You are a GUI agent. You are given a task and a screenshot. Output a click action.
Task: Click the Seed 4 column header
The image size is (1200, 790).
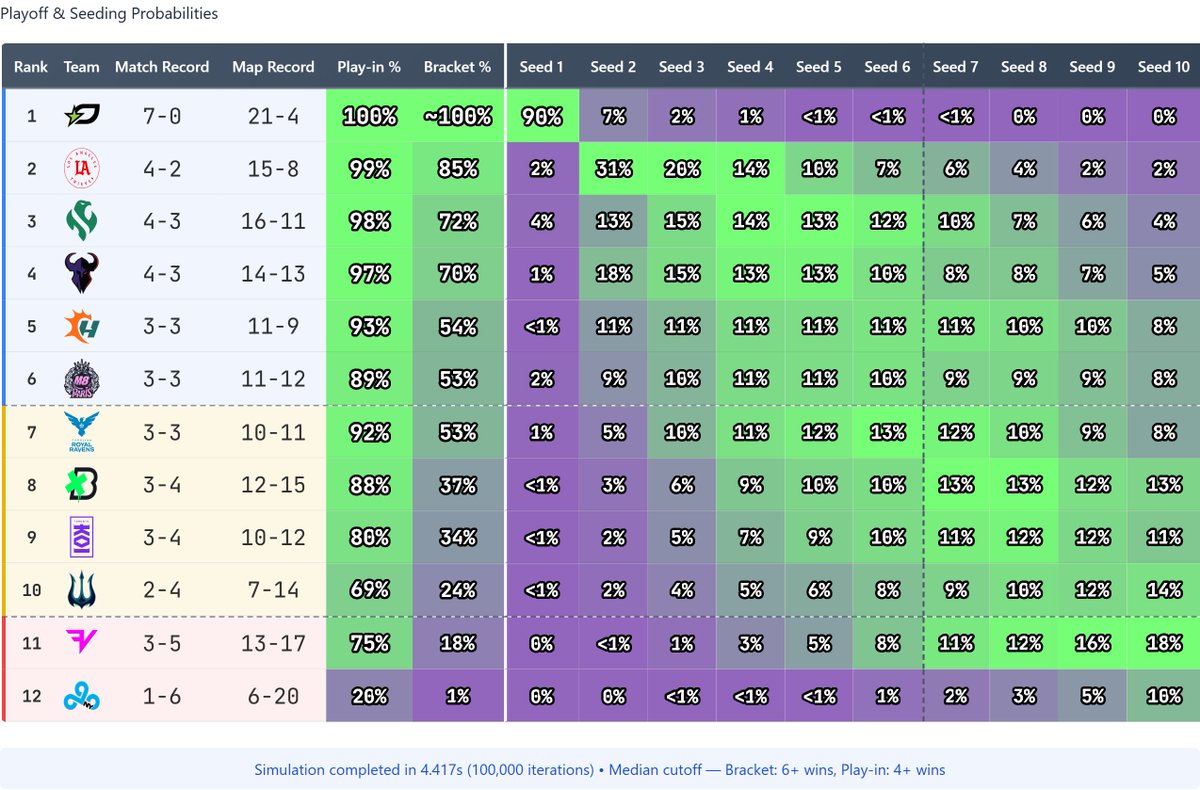750,67
